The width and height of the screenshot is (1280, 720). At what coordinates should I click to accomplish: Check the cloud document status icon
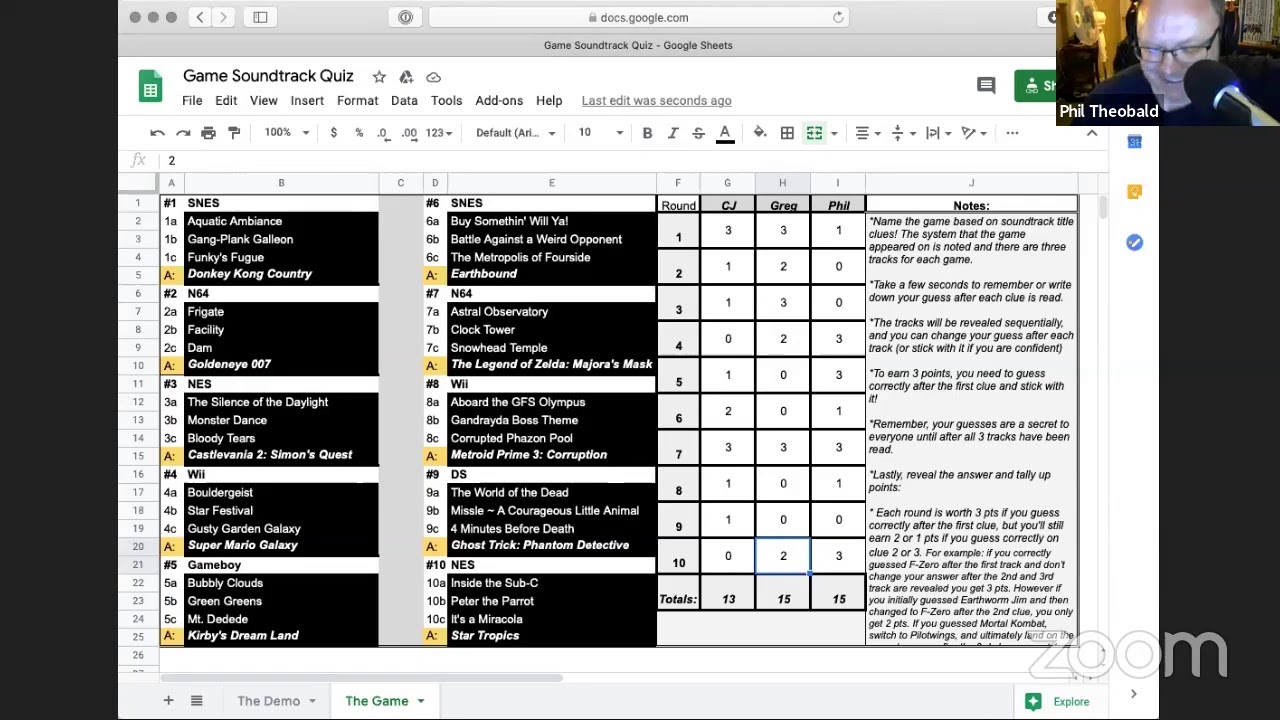(433, 77)
